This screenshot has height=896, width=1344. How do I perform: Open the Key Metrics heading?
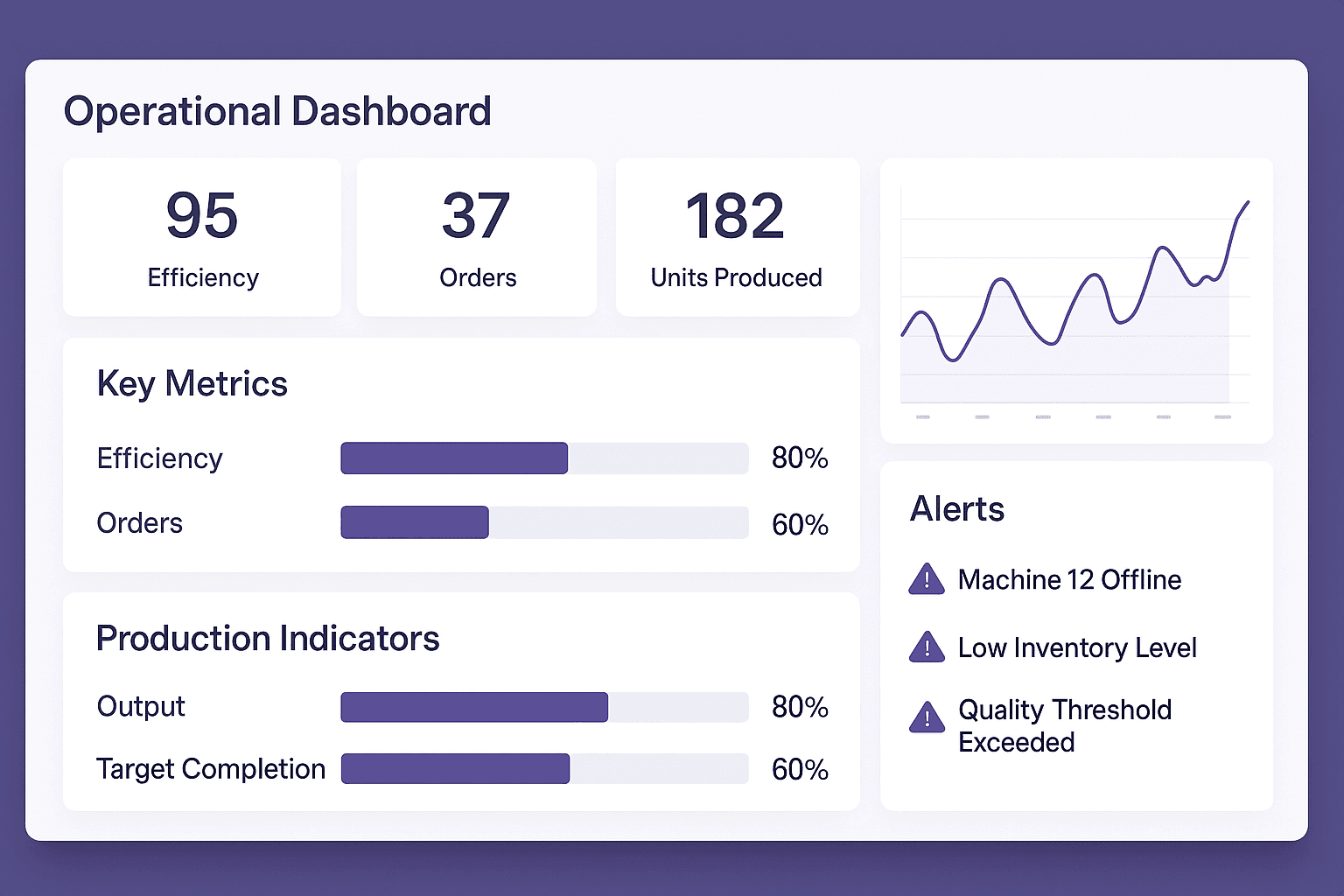(x=192, y=383)
